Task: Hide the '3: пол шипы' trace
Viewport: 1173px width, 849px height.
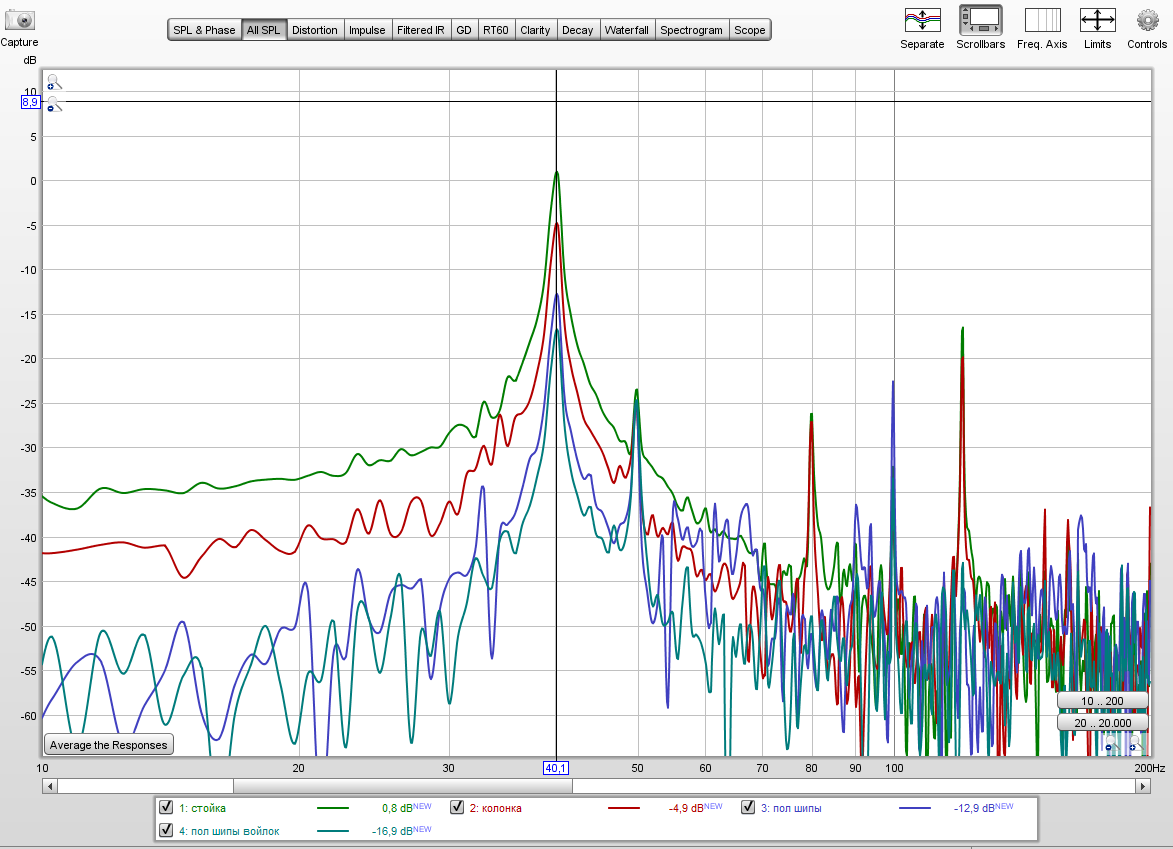Action: (748, 807)
